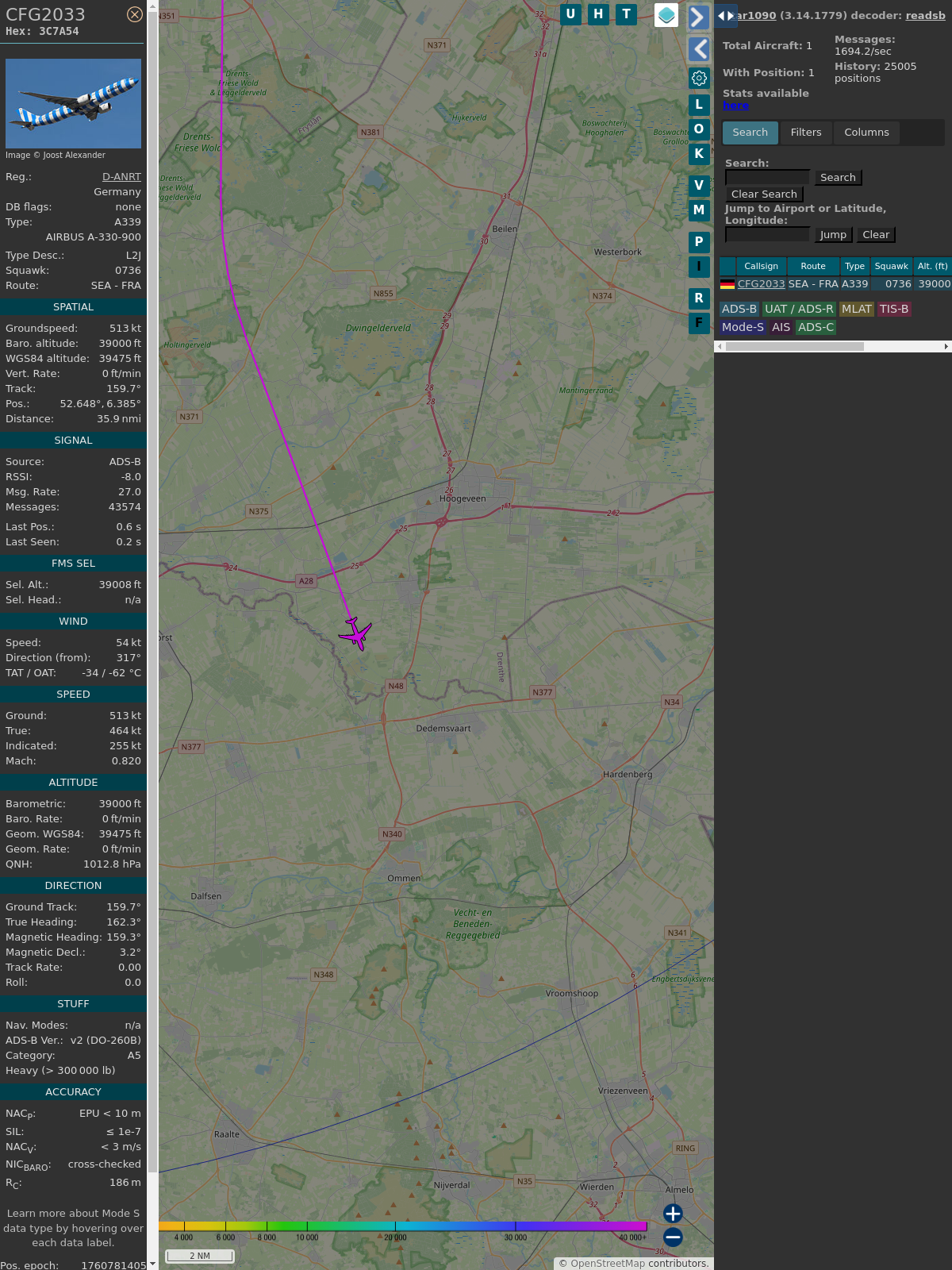Collapse sidebar with left chevron arrow
This screenshot has height=1270, width=952.
coord(698,49)
